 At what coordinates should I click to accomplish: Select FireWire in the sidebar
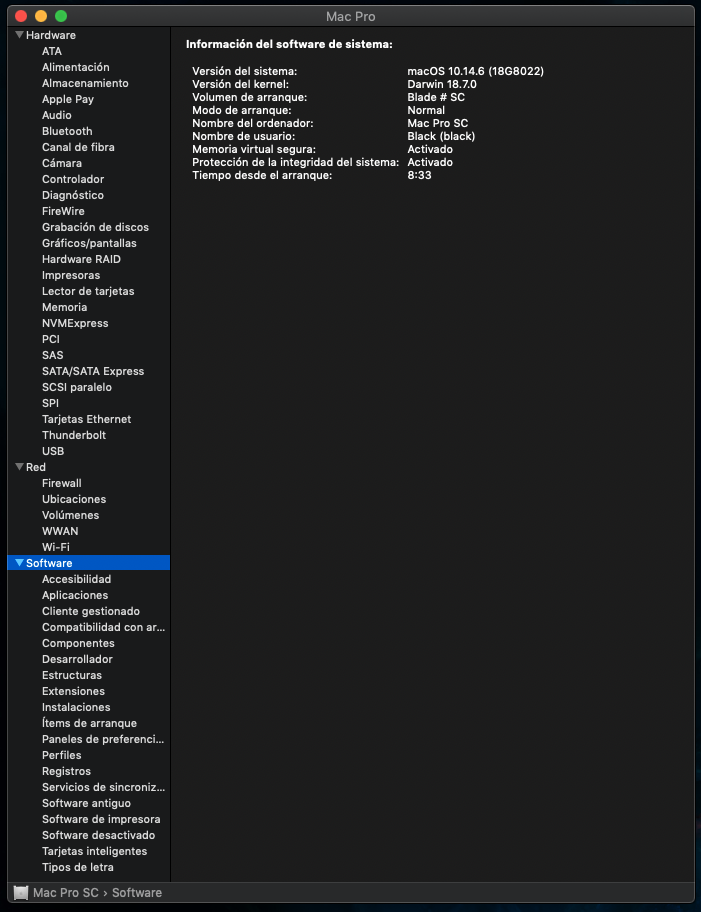point(63,211)
